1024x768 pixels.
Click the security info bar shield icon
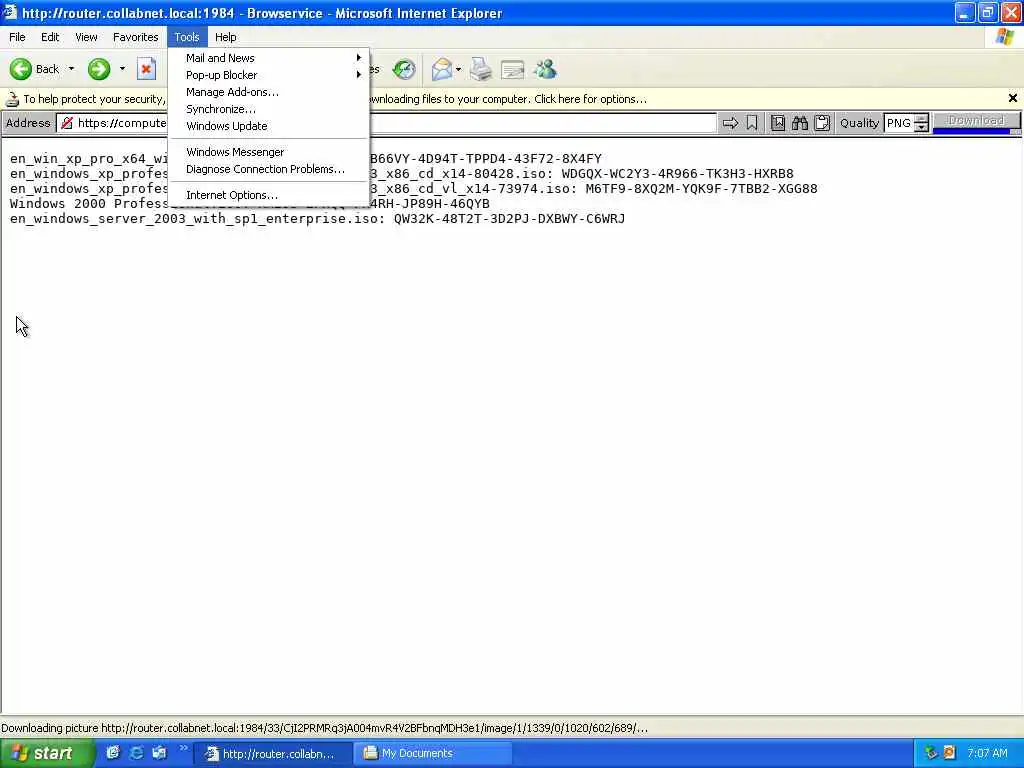12,99
